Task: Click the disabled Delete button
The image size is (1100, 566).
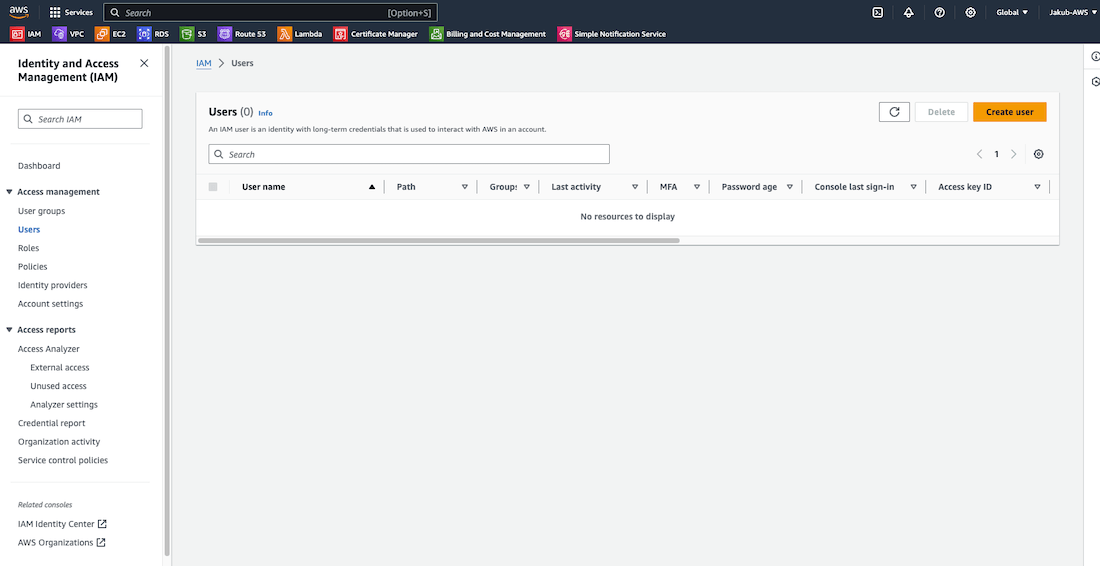Action: [x=941, y=112]
